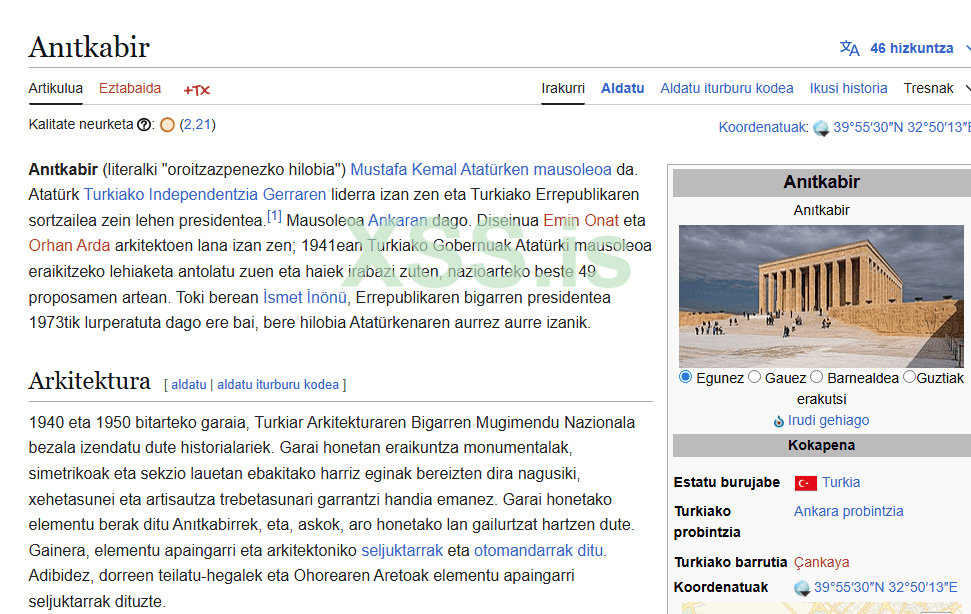Expand the Tresnak tools menu
Image resolution: width=971 pixels, height=614 pixels.
pos(935,88)
